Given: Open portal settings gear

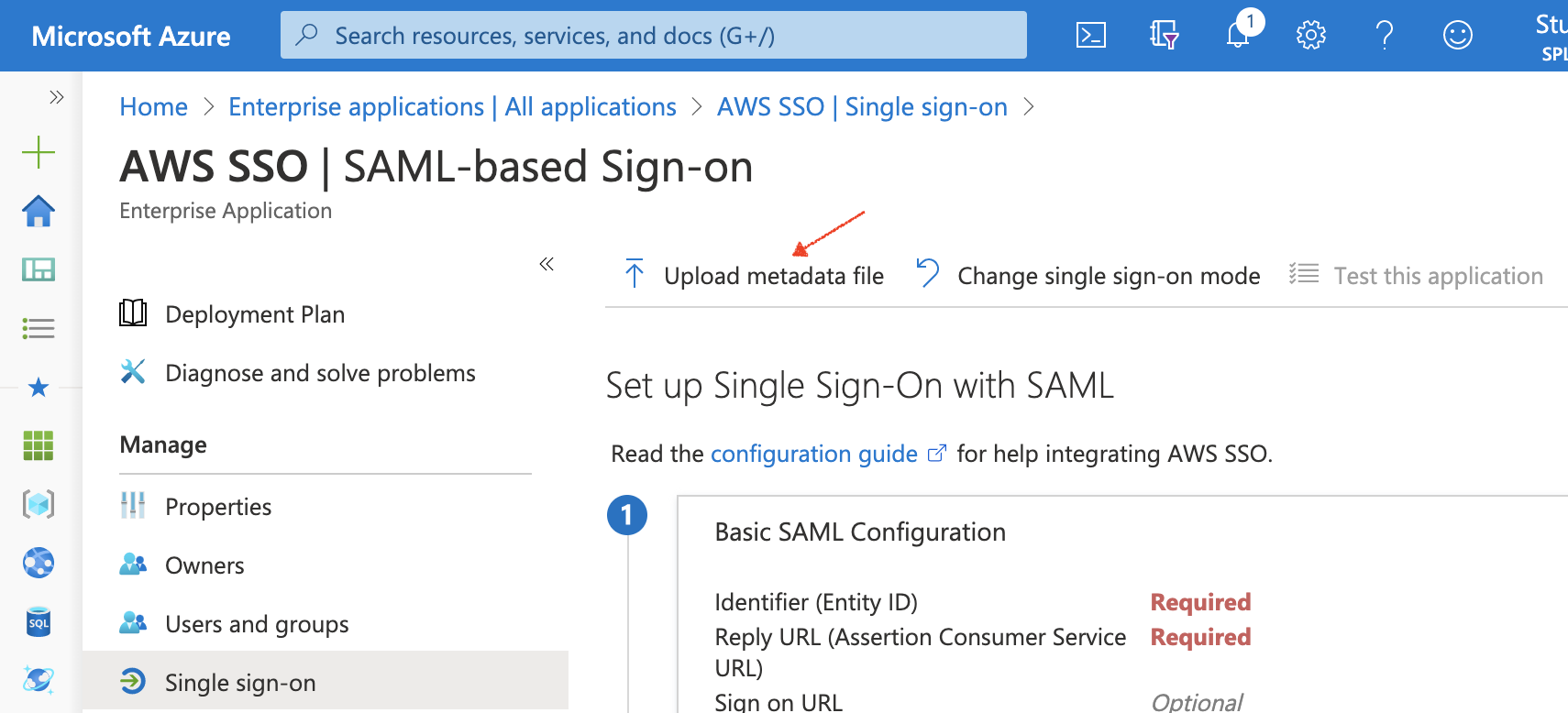Looking at the screenshot, I should pos(1310,36).
